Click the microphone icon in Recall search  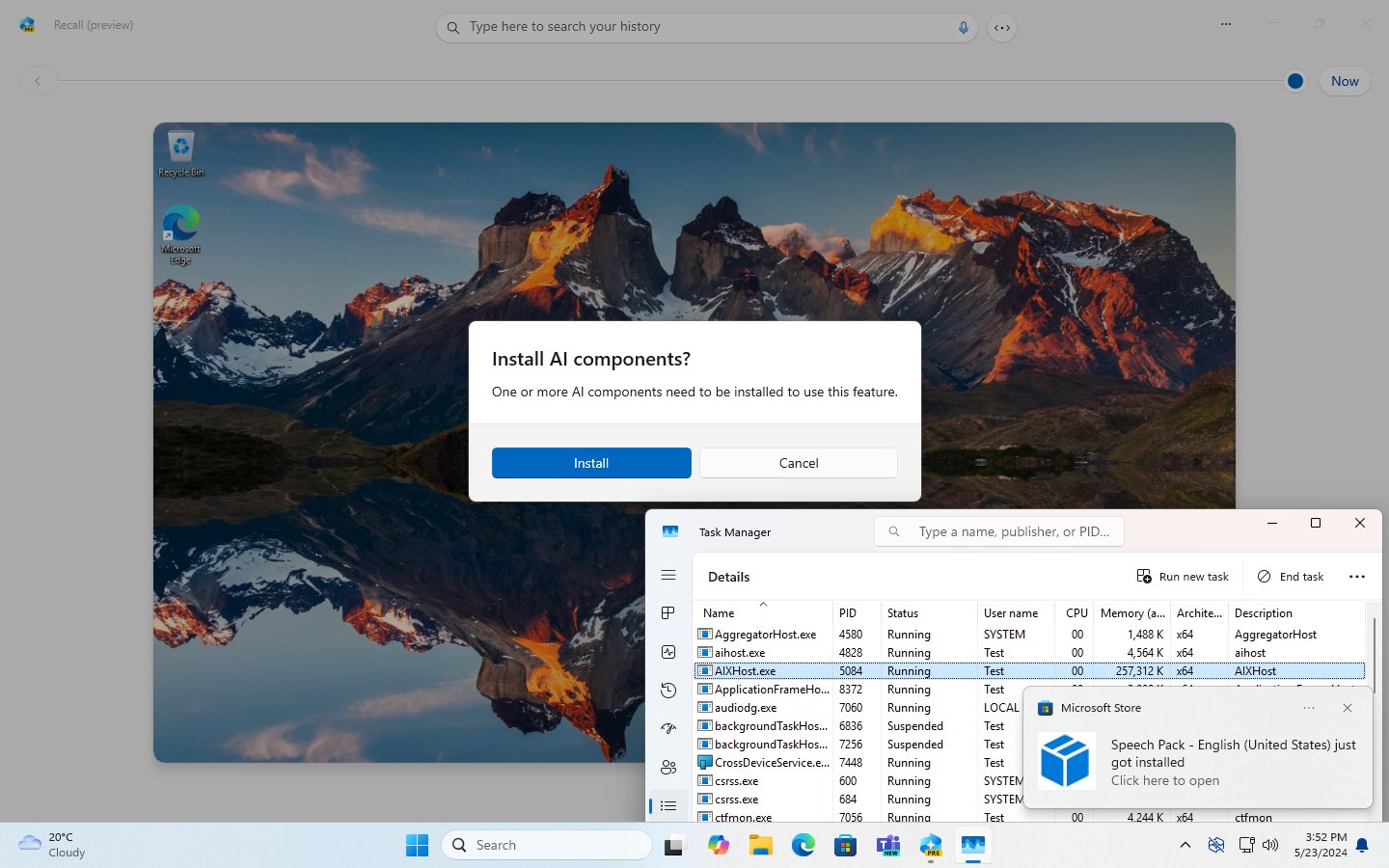click(x=963, y=27)
